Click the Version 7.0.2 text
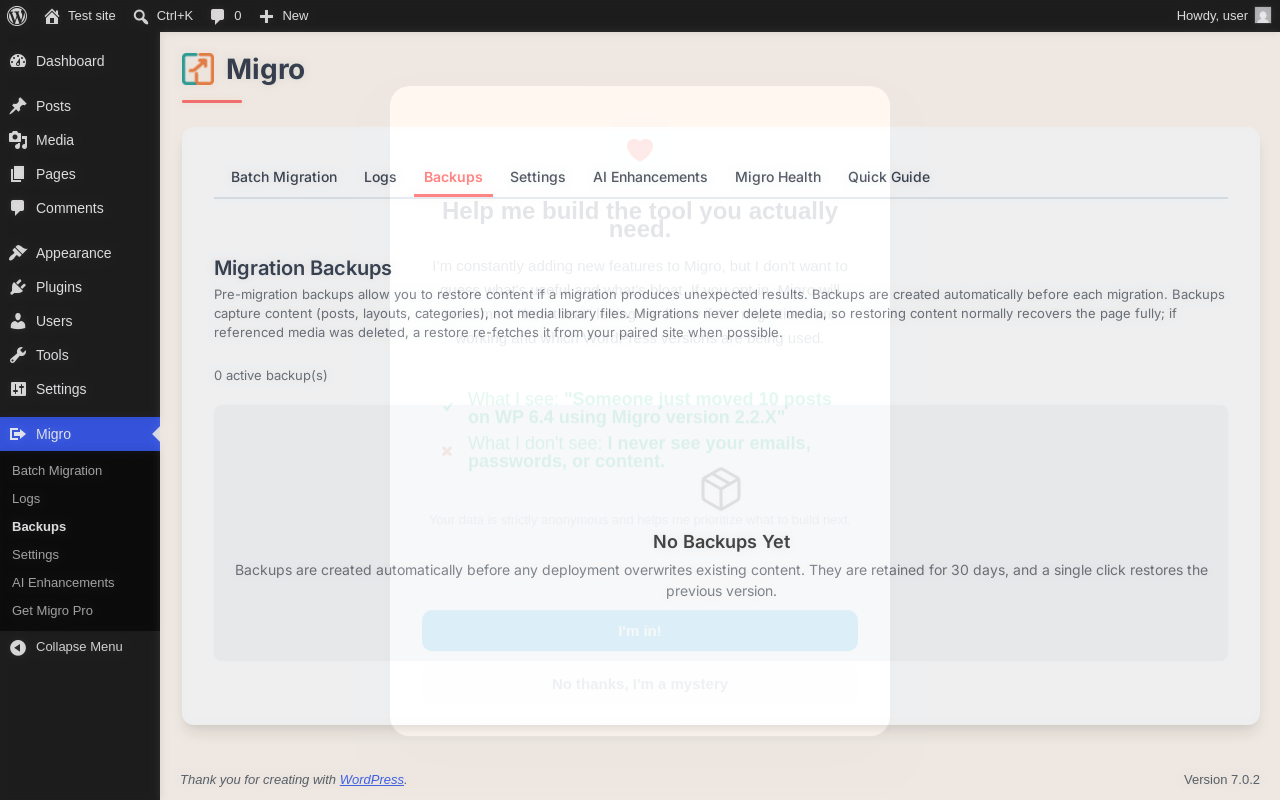The height and width of the screenshot is (800, 1280). click(x=1222, y=779)
